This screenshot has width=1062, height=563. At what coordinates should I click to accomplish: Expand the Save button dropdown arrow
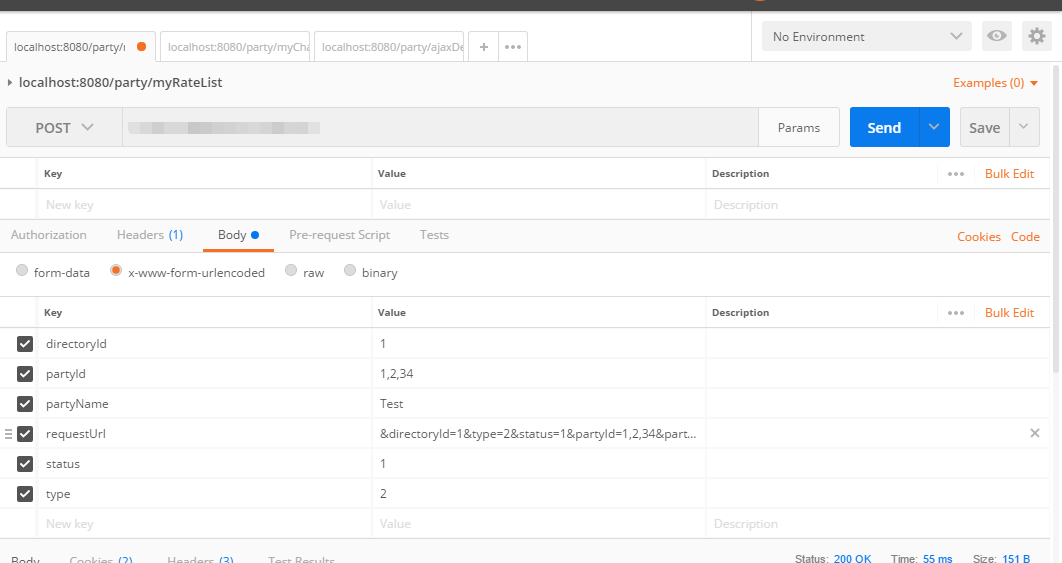(x=1024, y=127)
